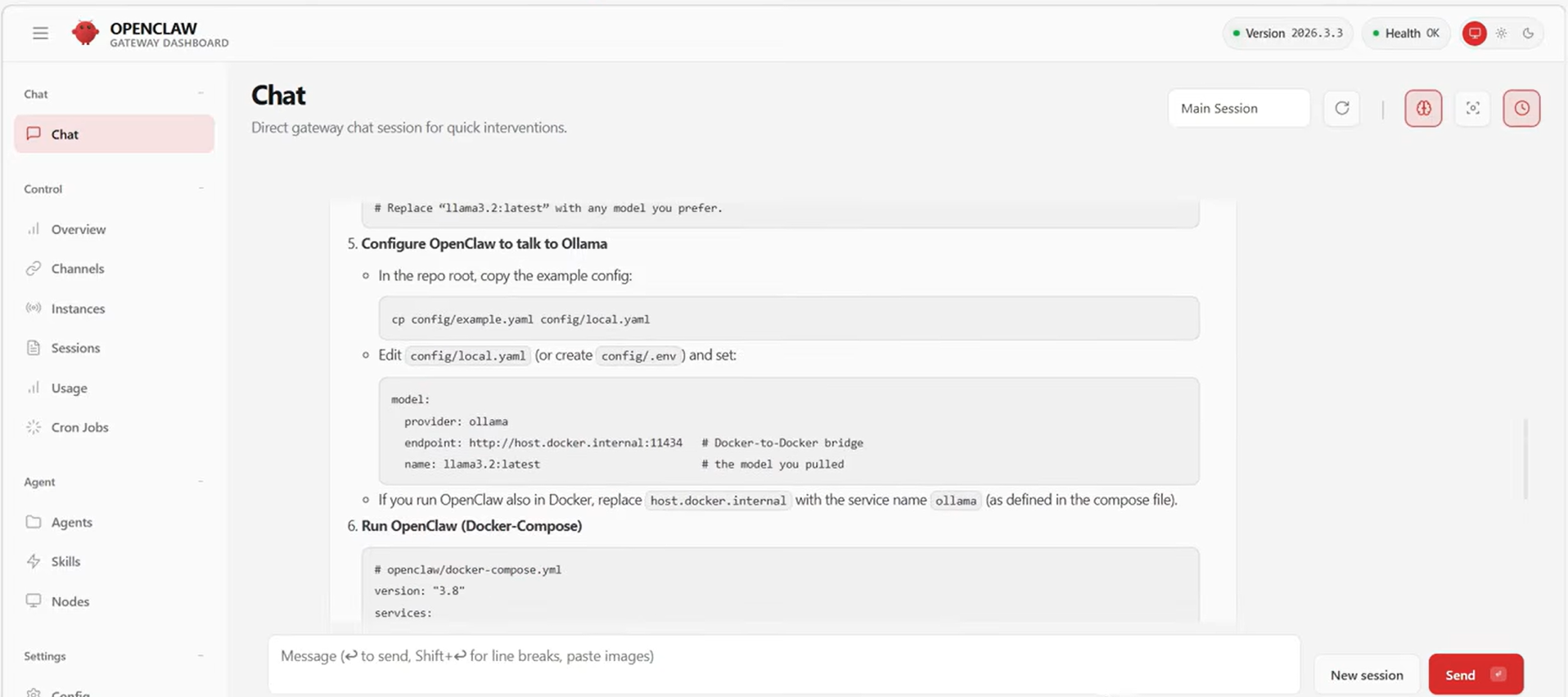Click the Overview bar chart icon
This screenshot has height=697, width=1568.
pos(34,229)
